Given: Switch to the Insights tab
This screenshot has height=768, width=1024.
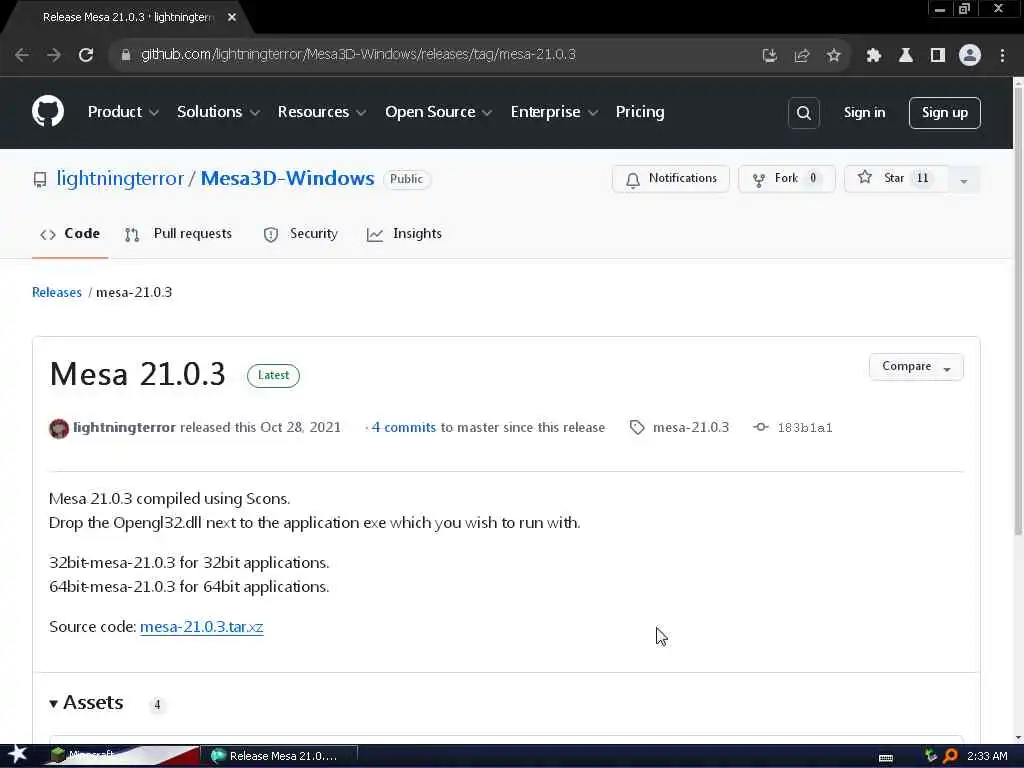Looking at the screenshot, I should (x=404, y=234).
